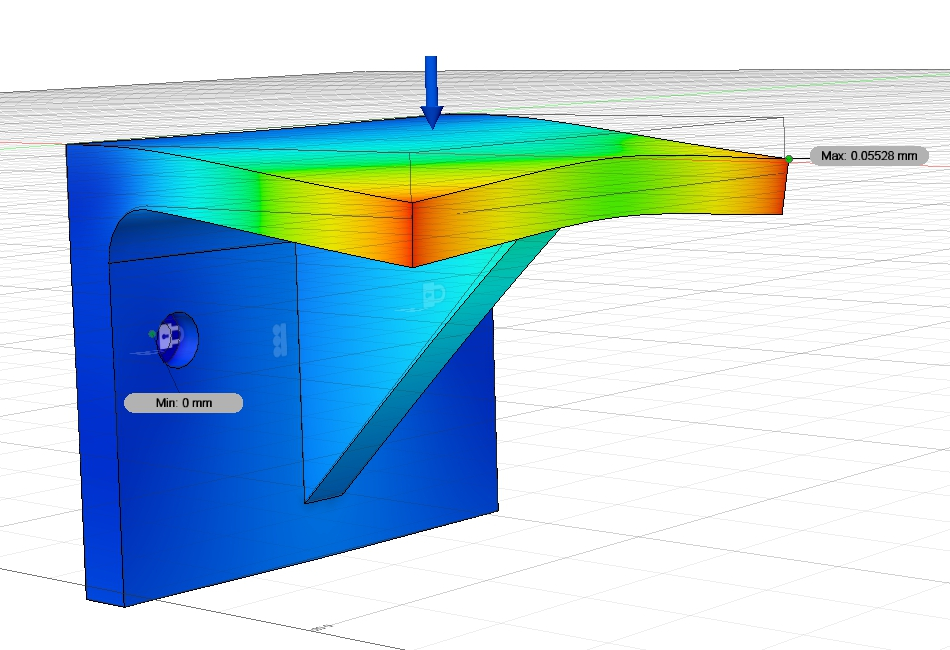Click the Max: 0.05528 mm label
950x650 pixels.
(x=868, y=156)
